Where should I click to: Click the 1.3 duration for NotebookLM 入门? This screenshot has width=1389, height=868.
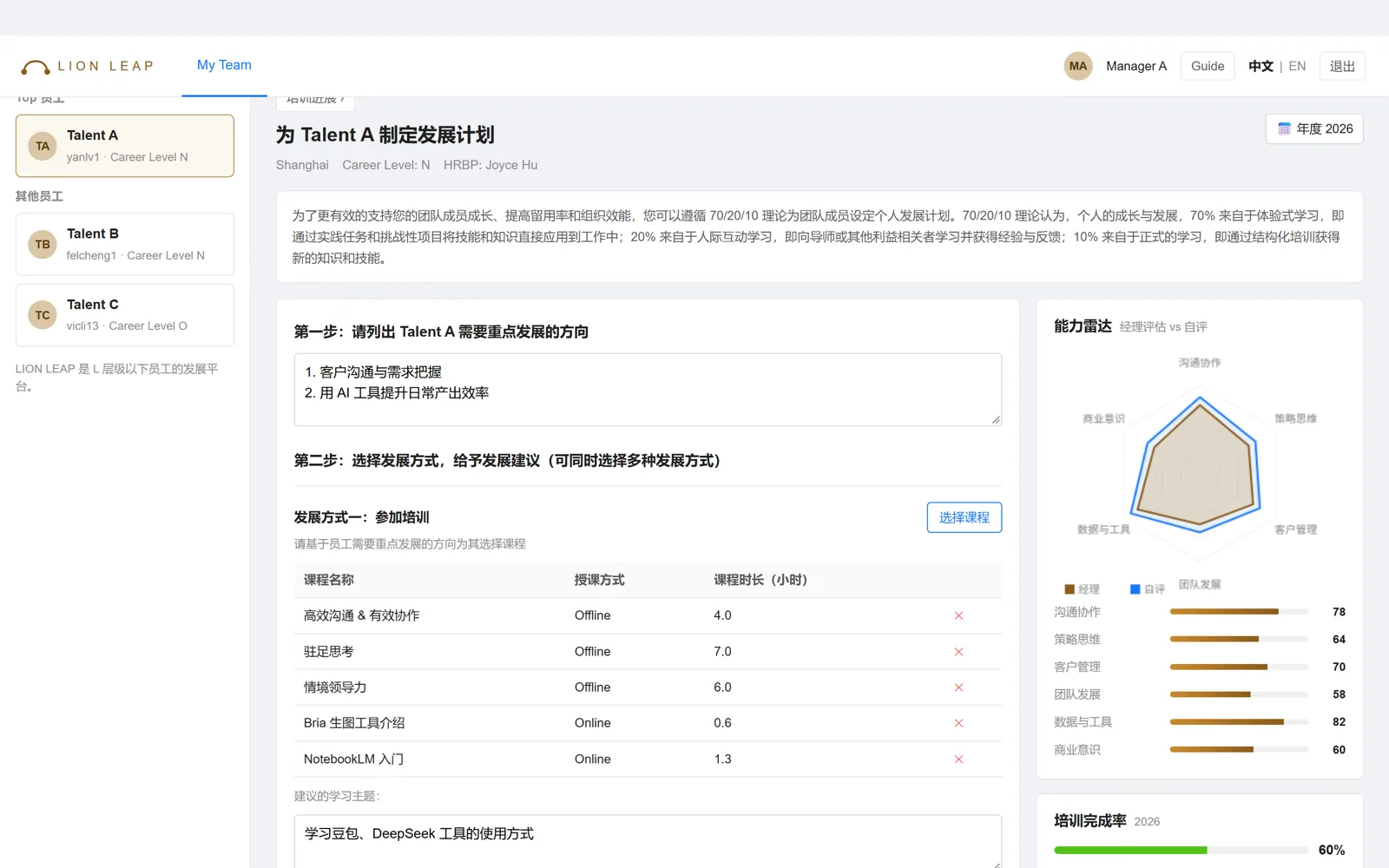pos(722,759)
